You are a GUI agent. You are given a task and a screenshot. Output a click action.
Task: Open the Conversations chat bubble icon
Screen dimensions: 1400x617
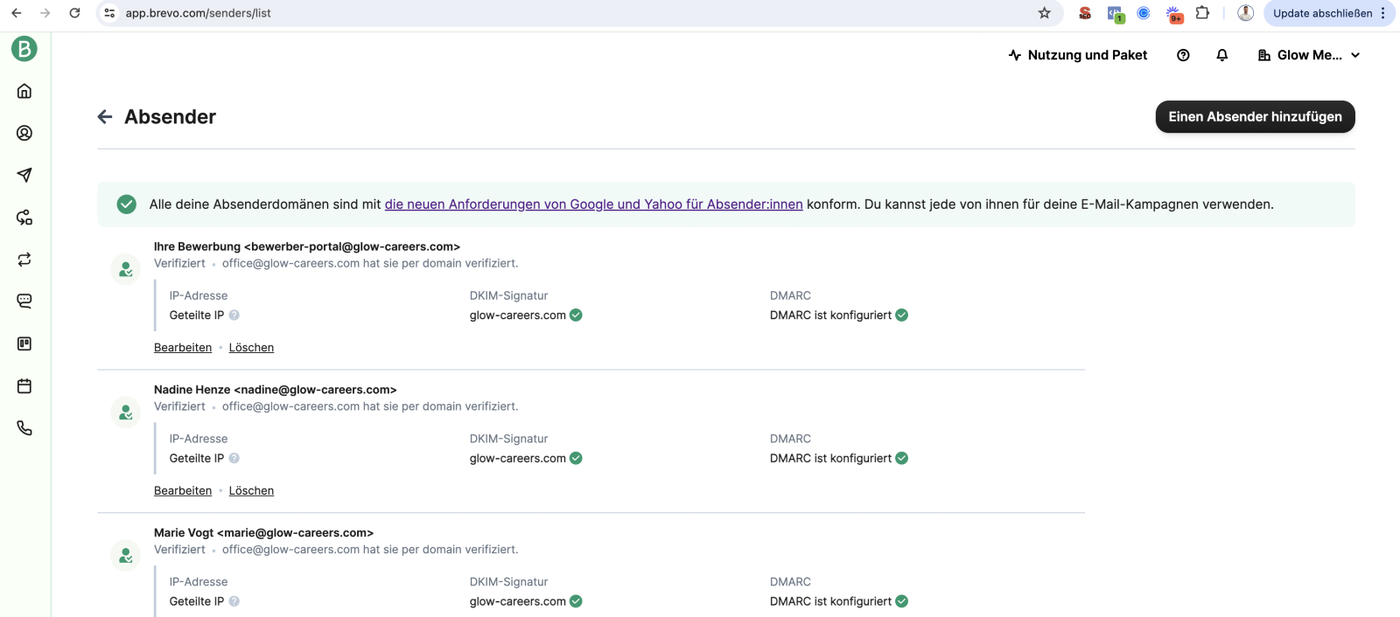pyautogui.click(x=25, y=301)
